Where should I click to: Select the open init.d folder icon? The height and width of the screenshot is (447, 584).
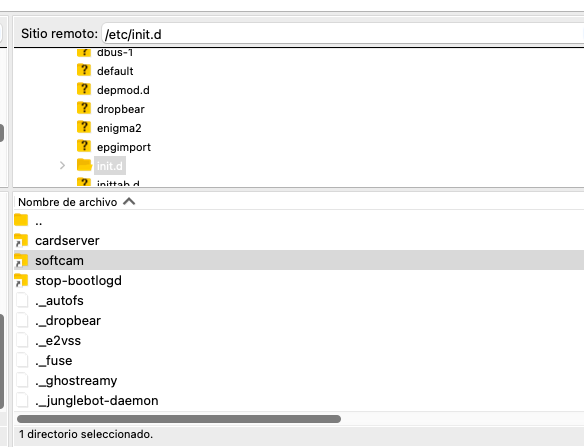pyautogui.click(x=85, y=165)
